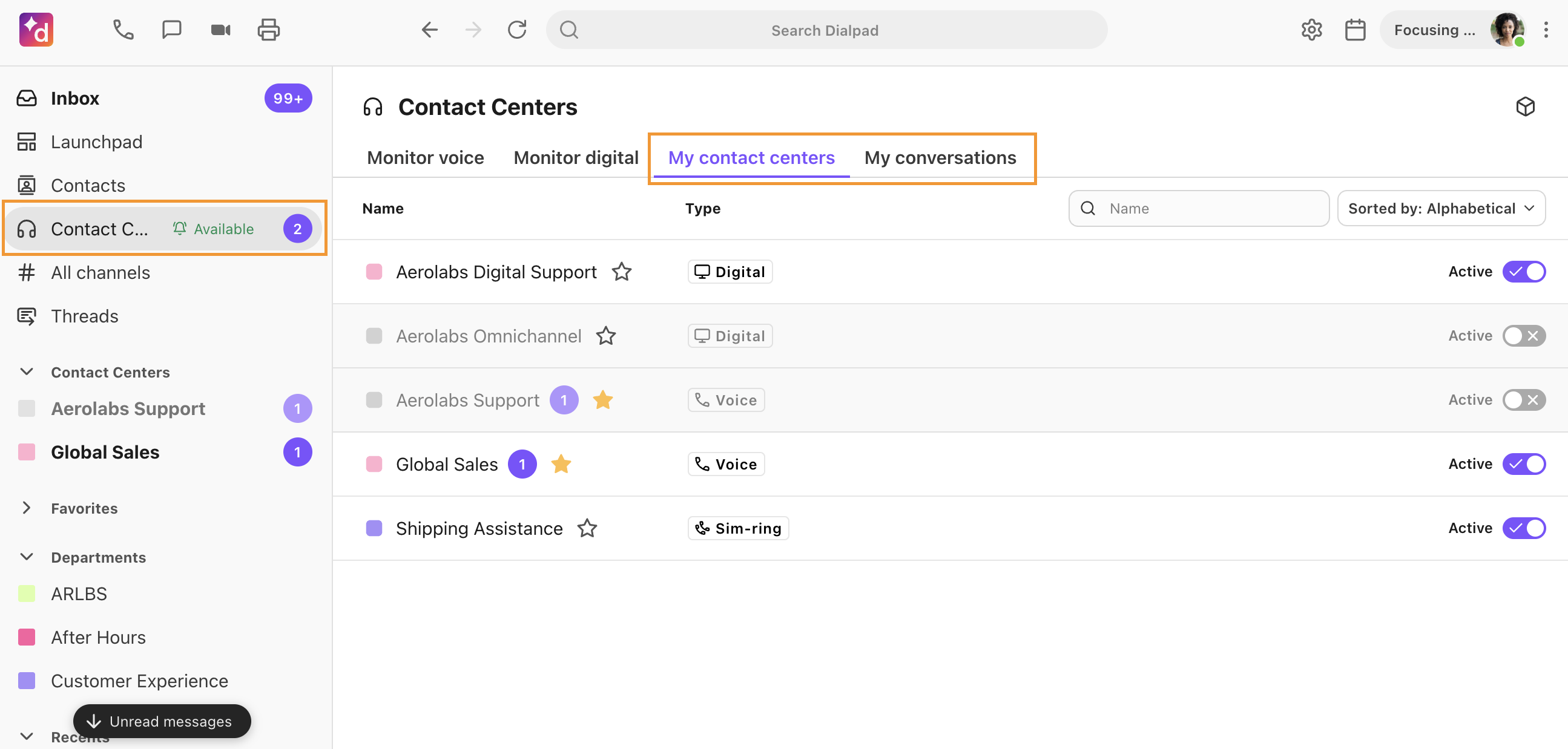Open Customer Experience department

pyautogui.click(x=164, y=681)
